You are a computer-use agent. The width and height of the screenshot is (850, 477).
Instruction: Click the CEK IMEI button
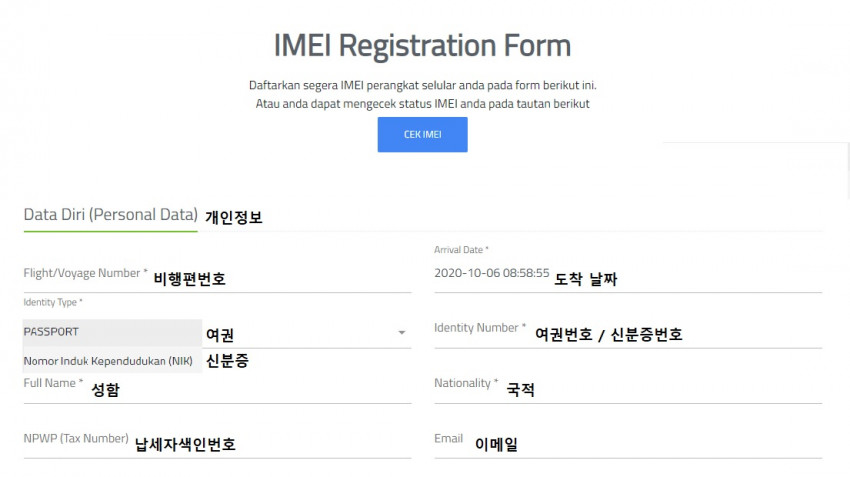tap(422, 135)
